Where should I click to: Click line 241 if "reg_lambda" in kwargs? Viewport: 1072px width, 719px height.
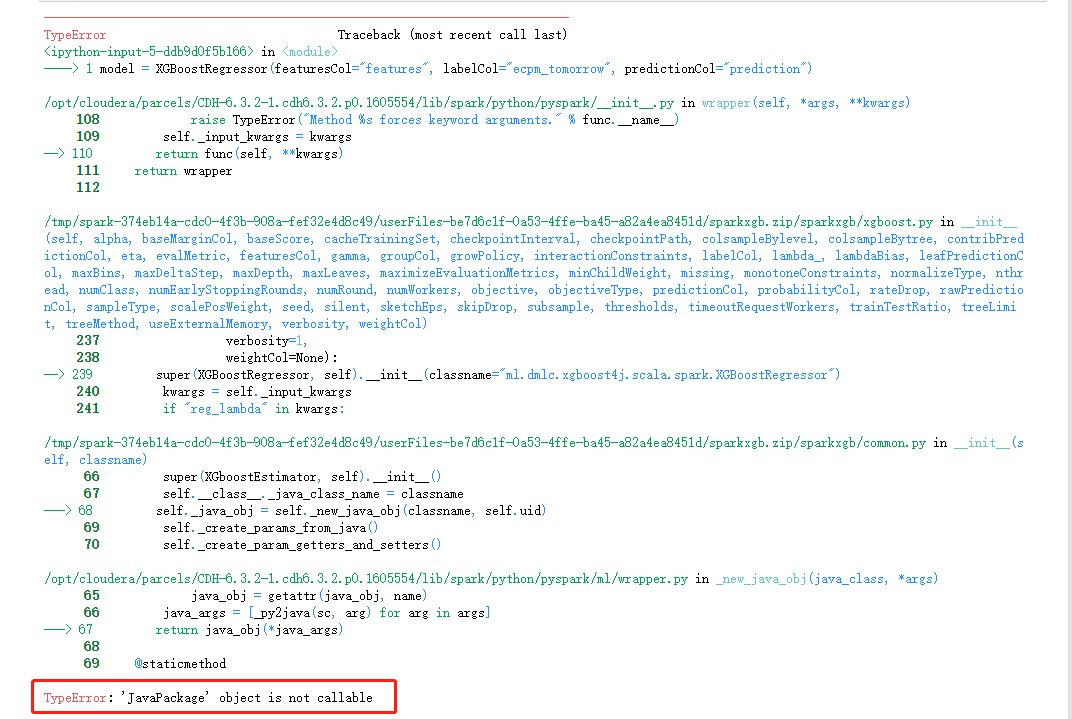click(254, 409)
